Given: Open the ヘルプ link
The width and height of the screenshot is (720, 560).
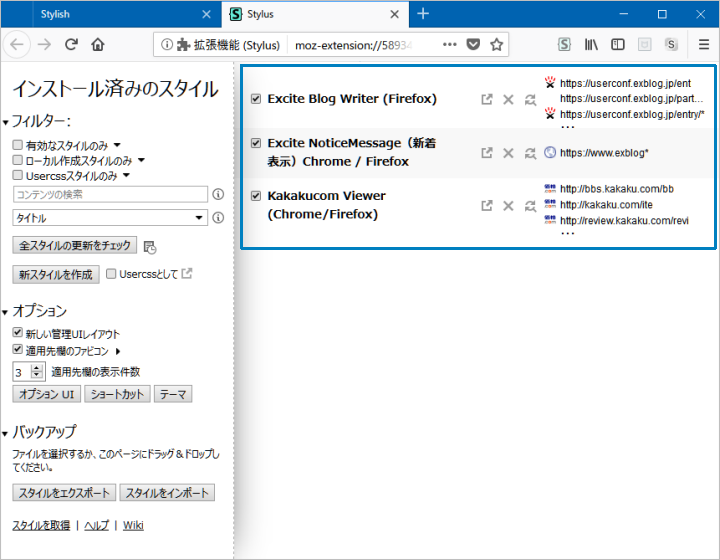Looking at the screenshot, I should tap(96, 525).
